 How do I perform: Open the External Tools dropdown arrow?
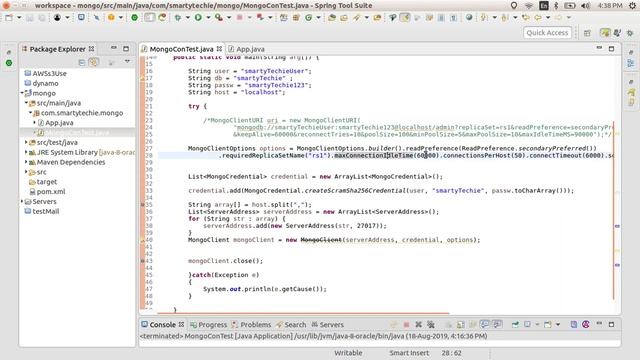(229, 18)
